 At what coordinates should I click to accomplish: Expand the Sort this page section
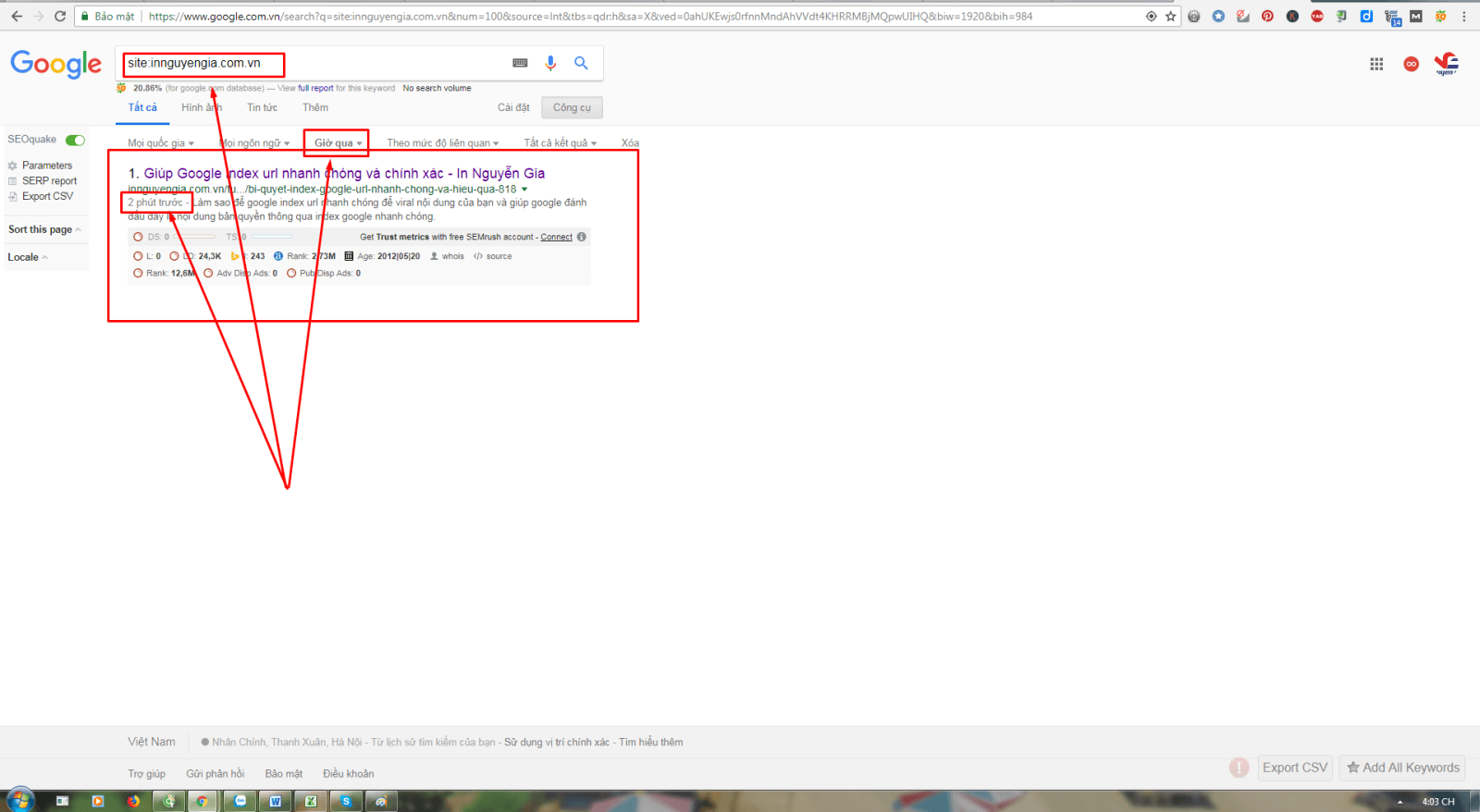44,229
